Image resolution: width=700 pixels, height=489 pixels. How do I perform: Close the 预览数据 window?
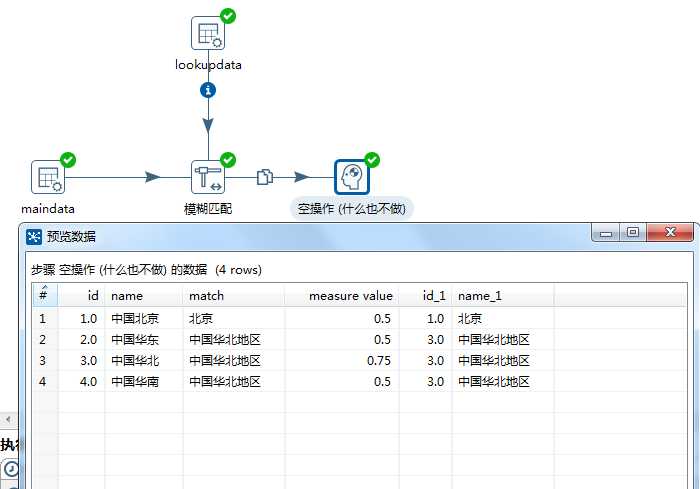(670, 233)
